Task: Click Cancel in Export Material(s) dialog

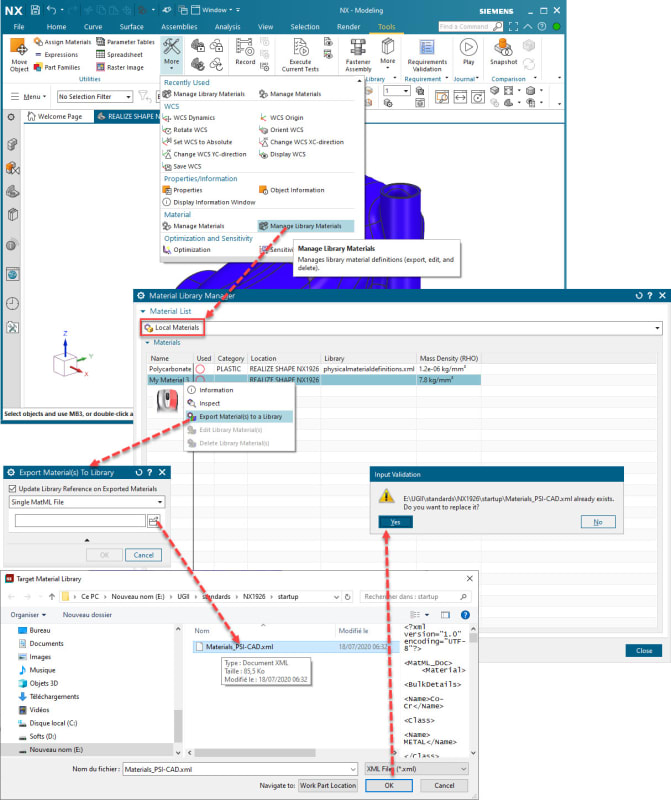Action: click(x=143, y=555)
